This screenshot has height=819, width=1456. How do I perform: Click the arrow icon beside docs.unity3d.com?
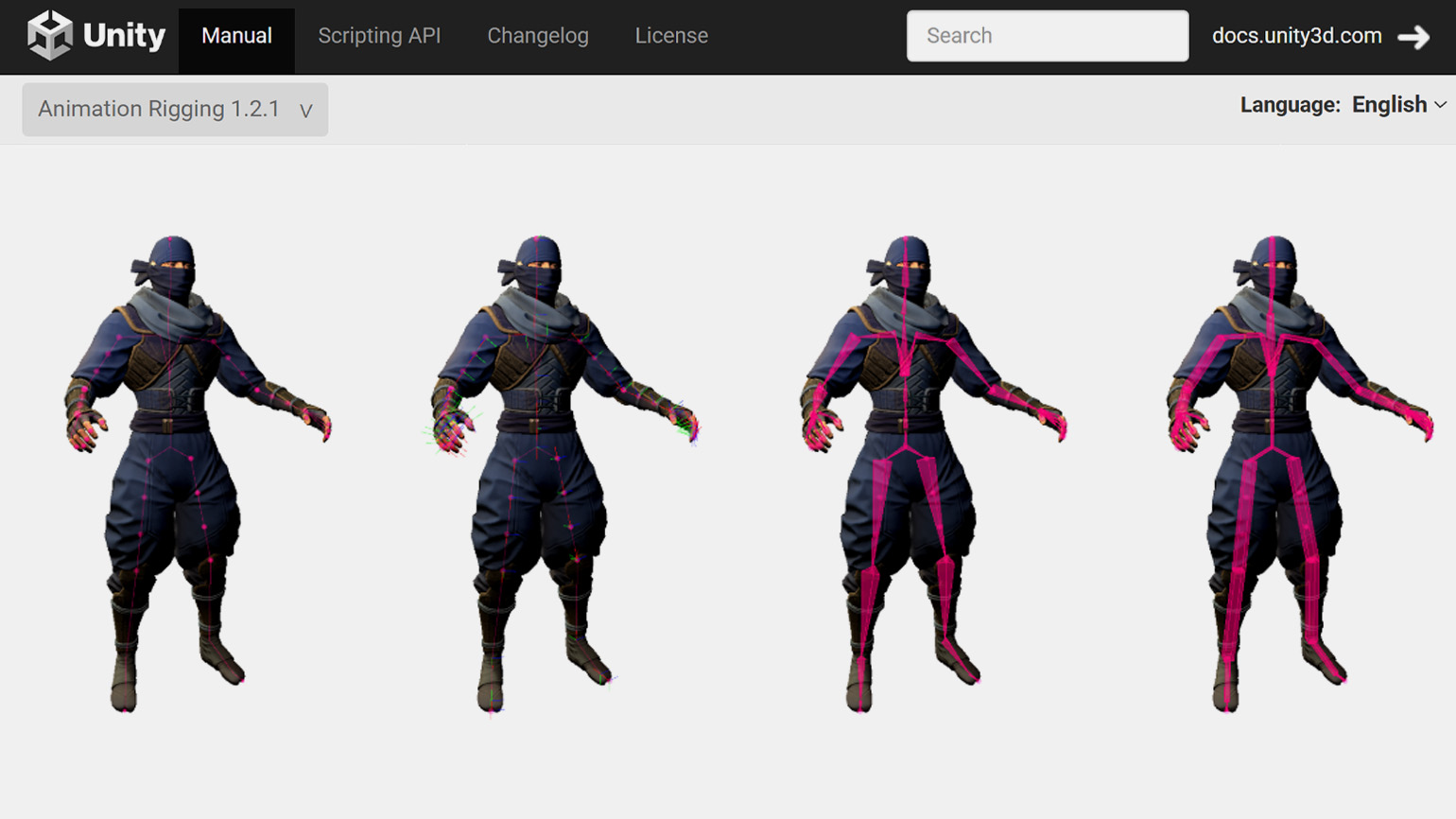point(1414,37)
